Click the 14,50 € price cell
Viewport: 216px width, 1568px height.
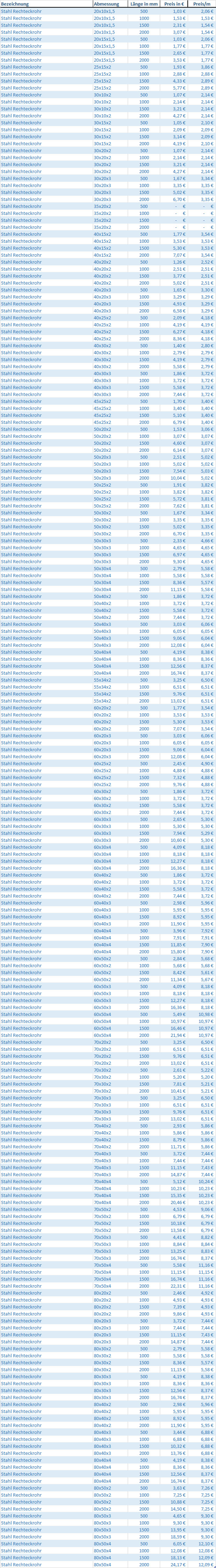[x=174, y=1508]
